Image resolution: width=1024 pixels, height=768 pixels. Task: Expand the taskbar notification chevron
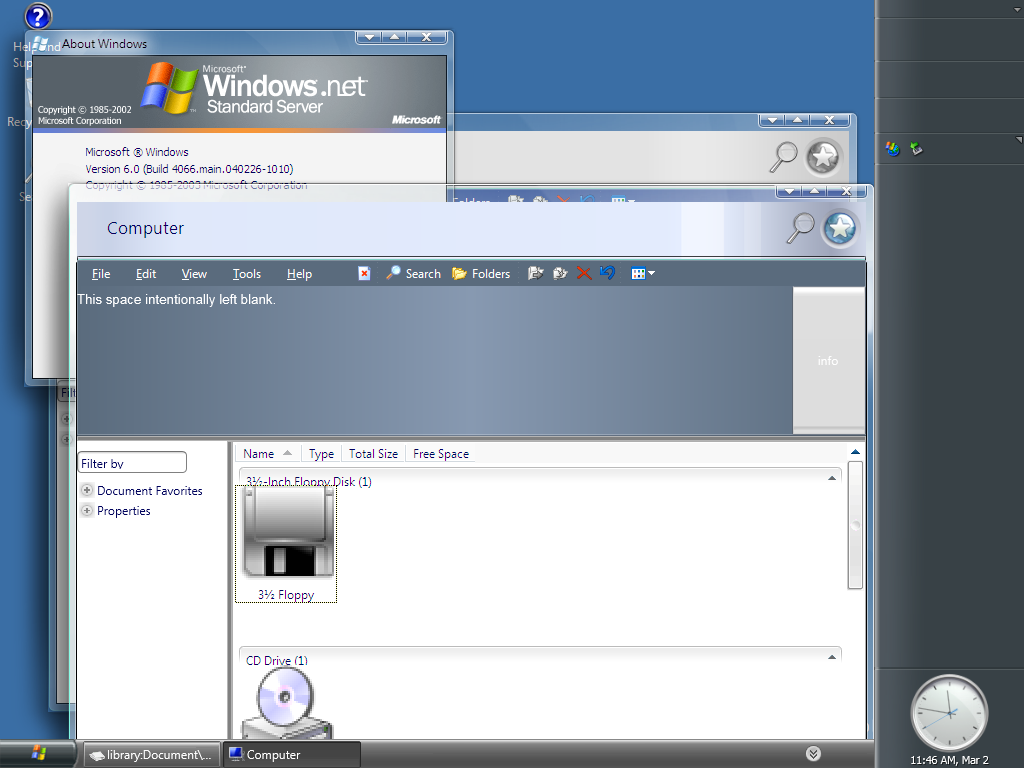click(813, 754)
